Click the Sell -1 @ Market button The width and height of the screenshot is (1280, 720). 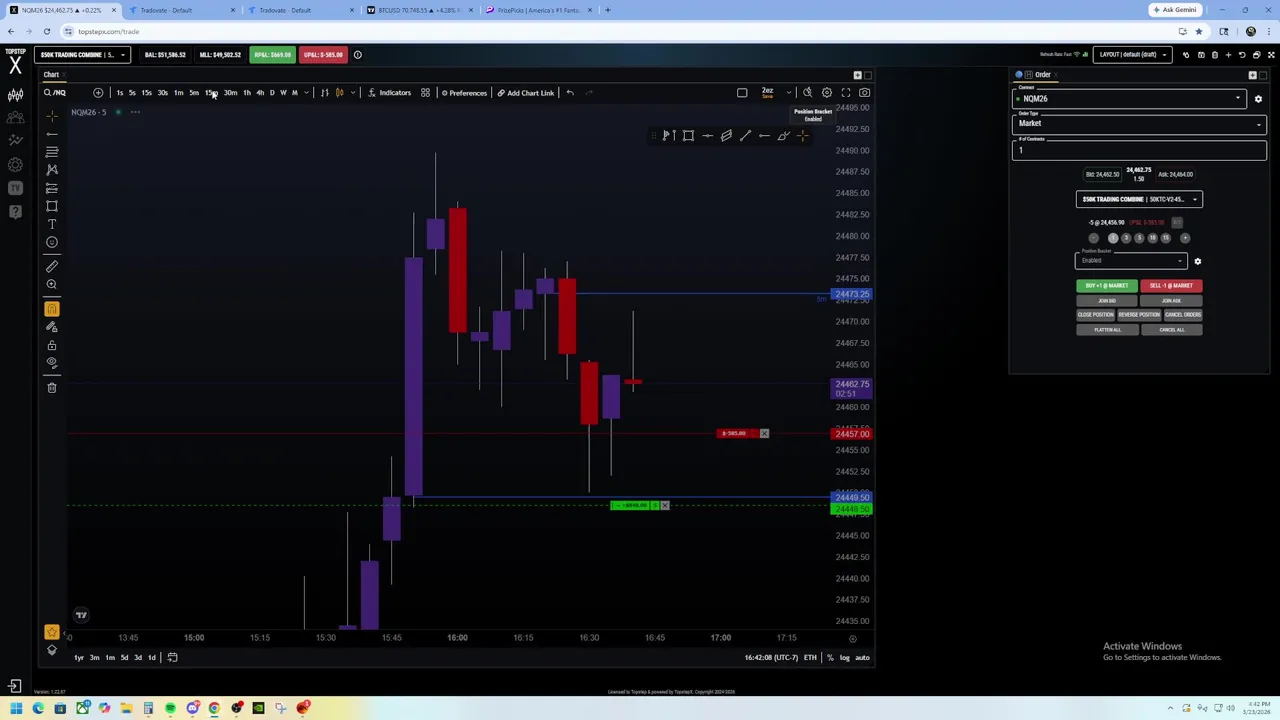pyautogui.click(x=1171, y=286)
